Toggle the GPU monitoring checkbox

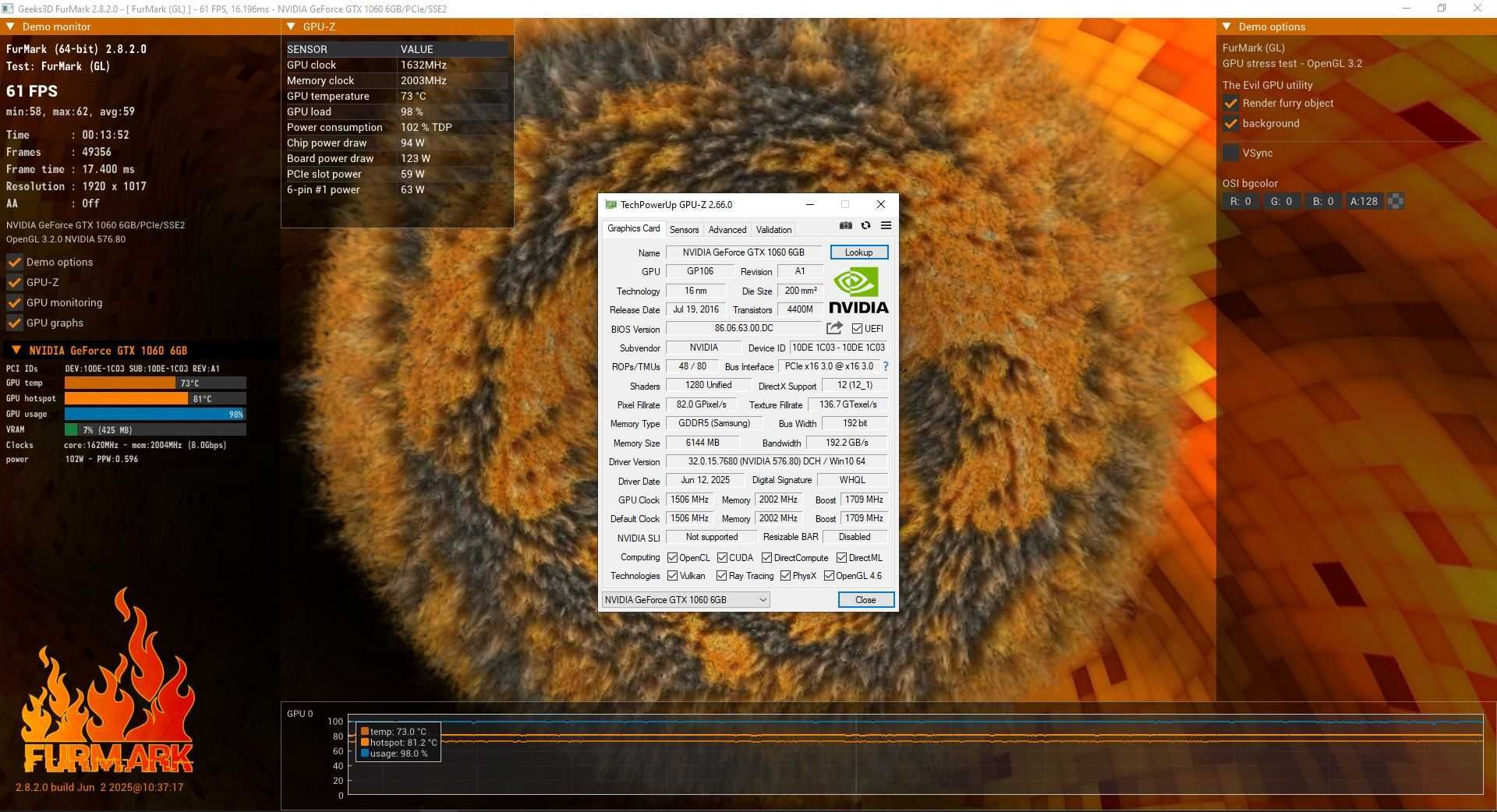(14, 302)
